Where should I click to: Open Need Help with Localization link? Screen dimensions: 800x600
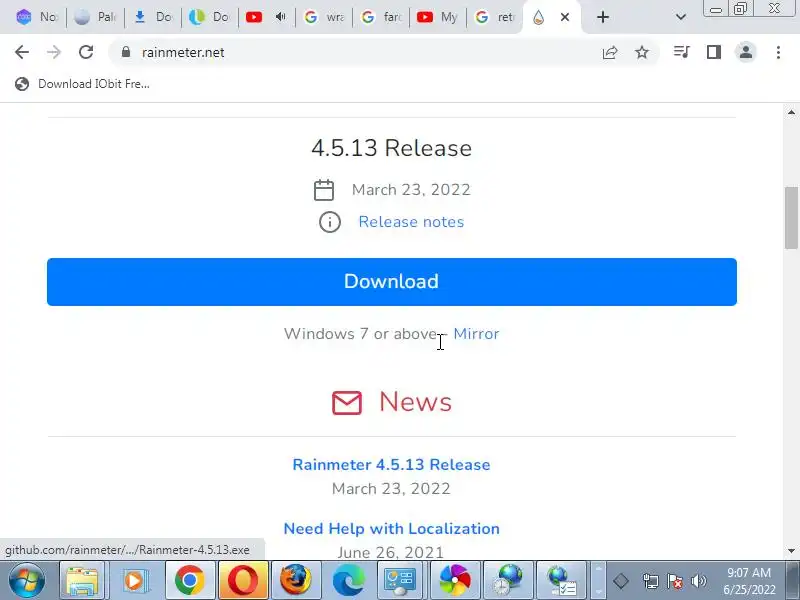tap(391, 529)
